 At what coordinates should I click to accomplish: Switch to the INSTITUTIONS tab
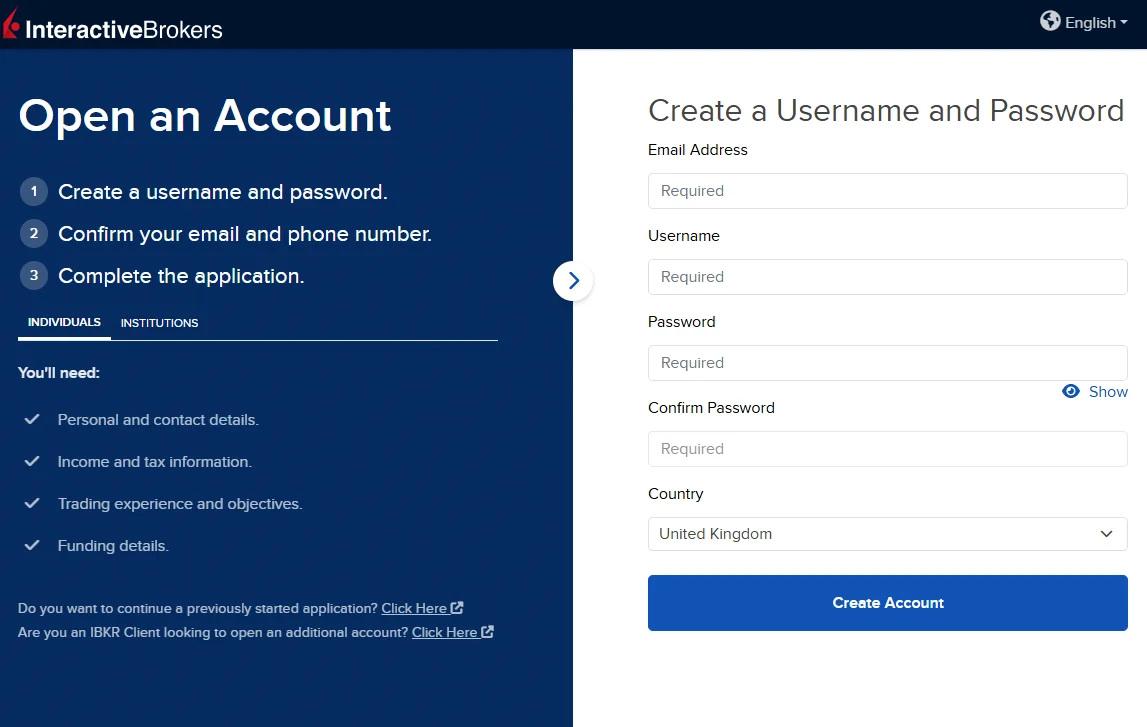pyautogui.click(x=159, y=322)
